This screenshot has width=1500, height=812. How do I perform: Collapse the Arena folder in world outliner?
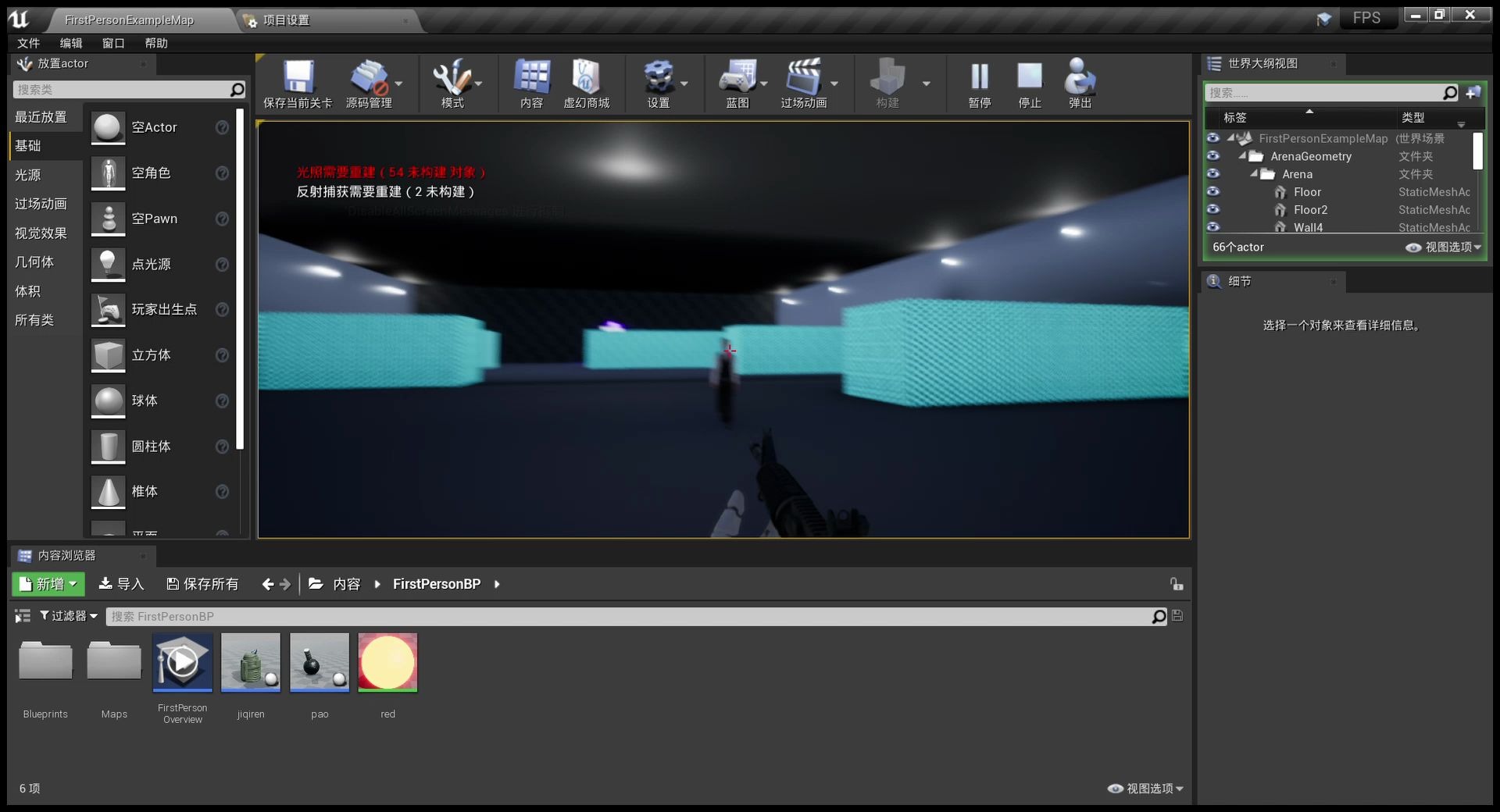1256,174
